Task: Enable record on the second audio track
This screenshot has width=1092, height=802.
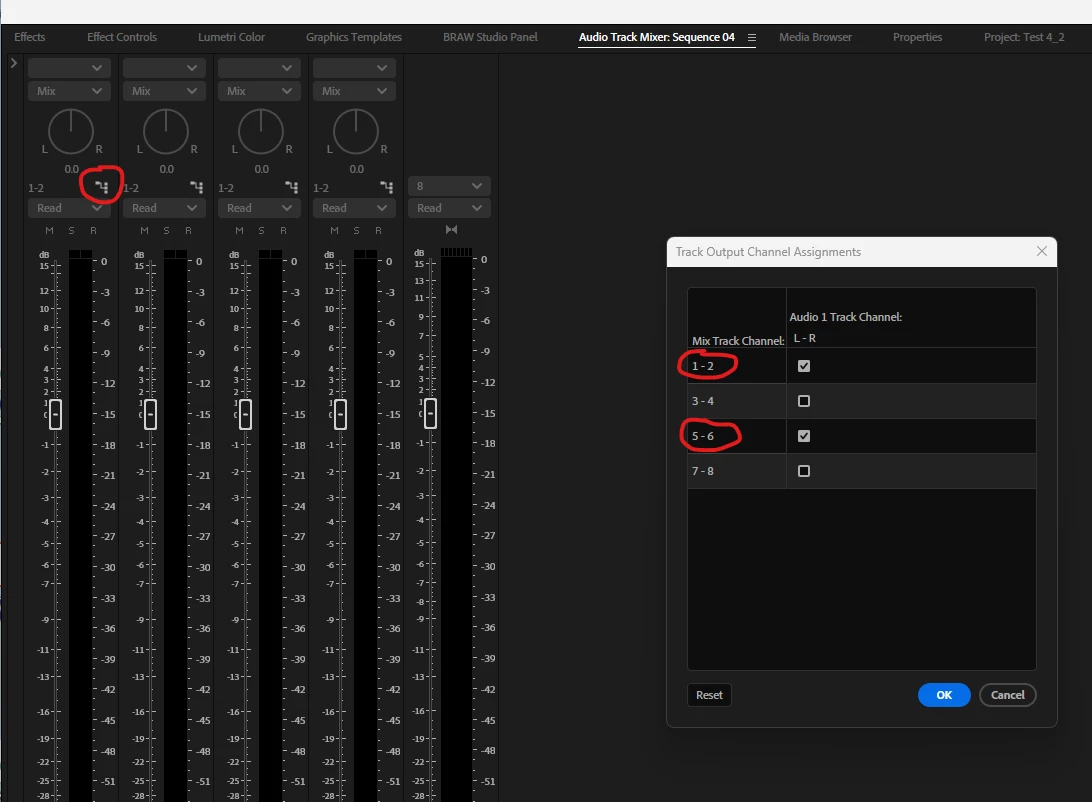Action: 188,230
